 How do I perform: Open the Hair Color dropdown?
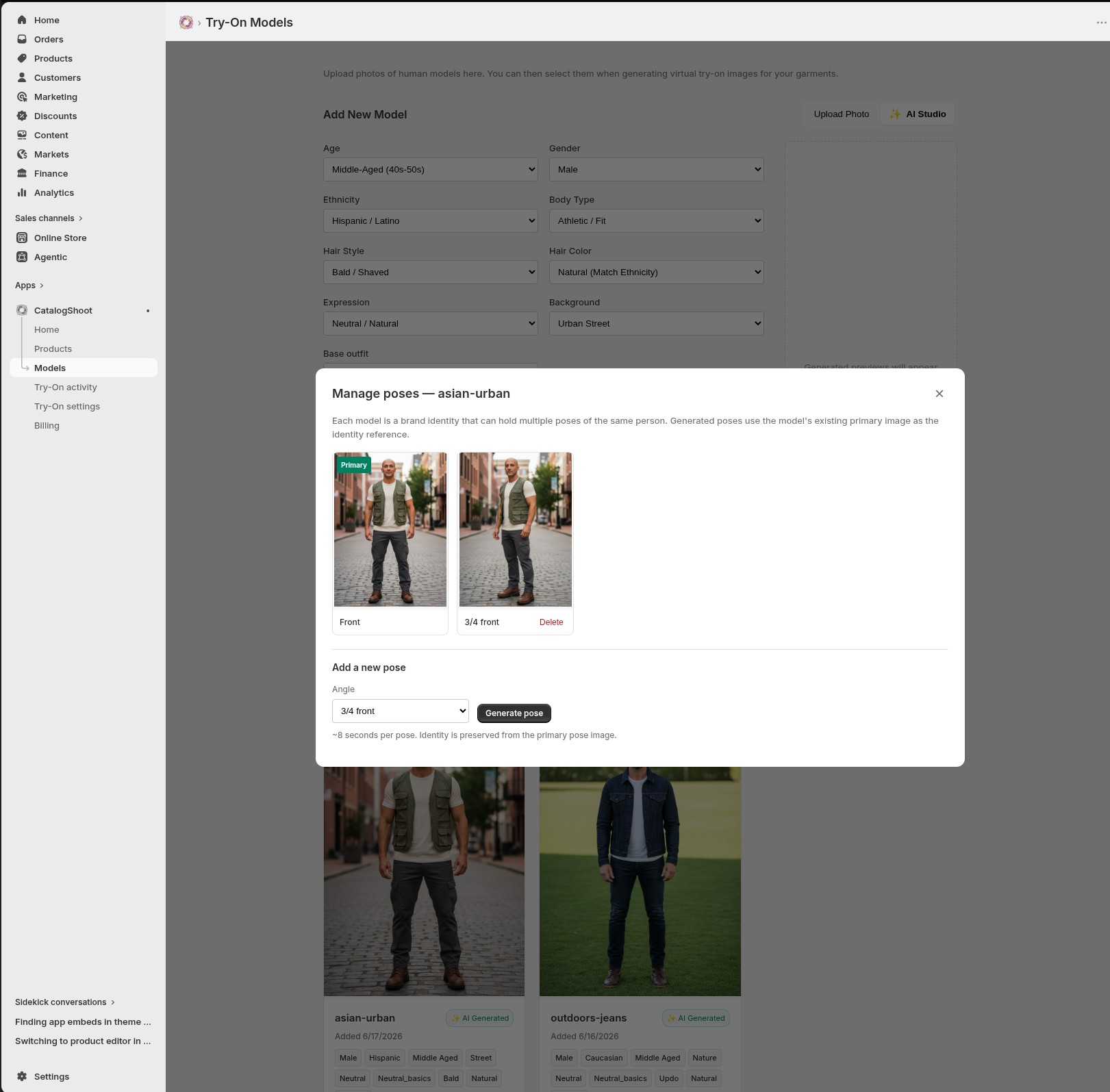[x=657, y=272]
